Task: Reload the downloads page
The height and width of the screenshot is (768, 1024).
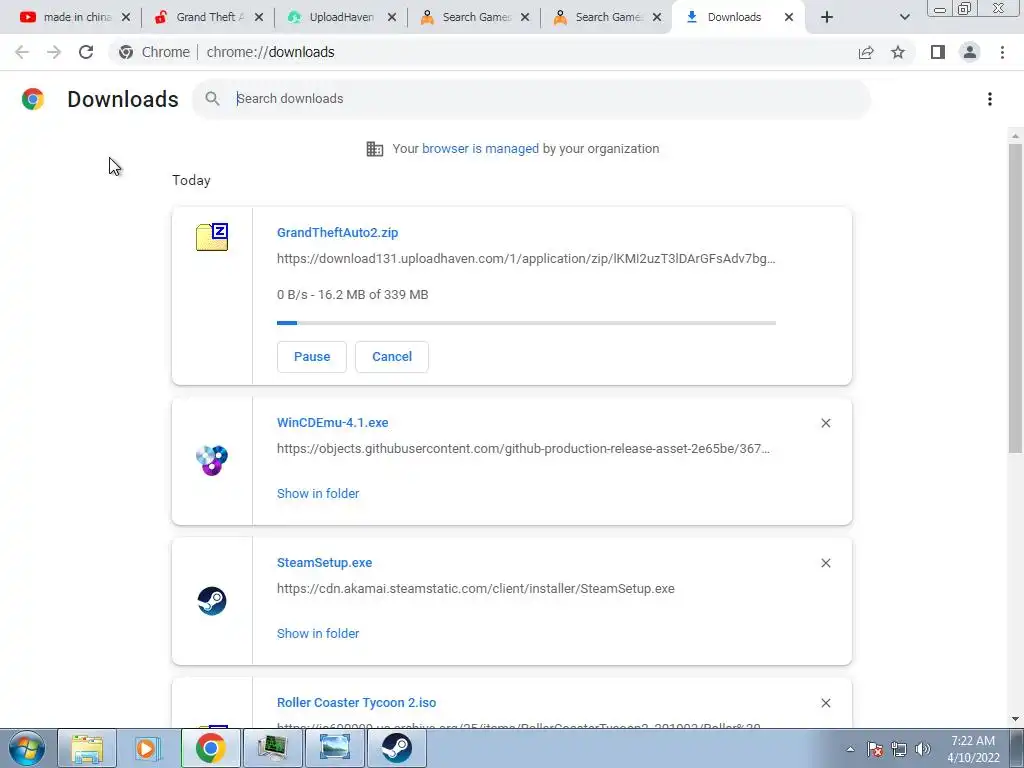Action: [x=86, y=52]
